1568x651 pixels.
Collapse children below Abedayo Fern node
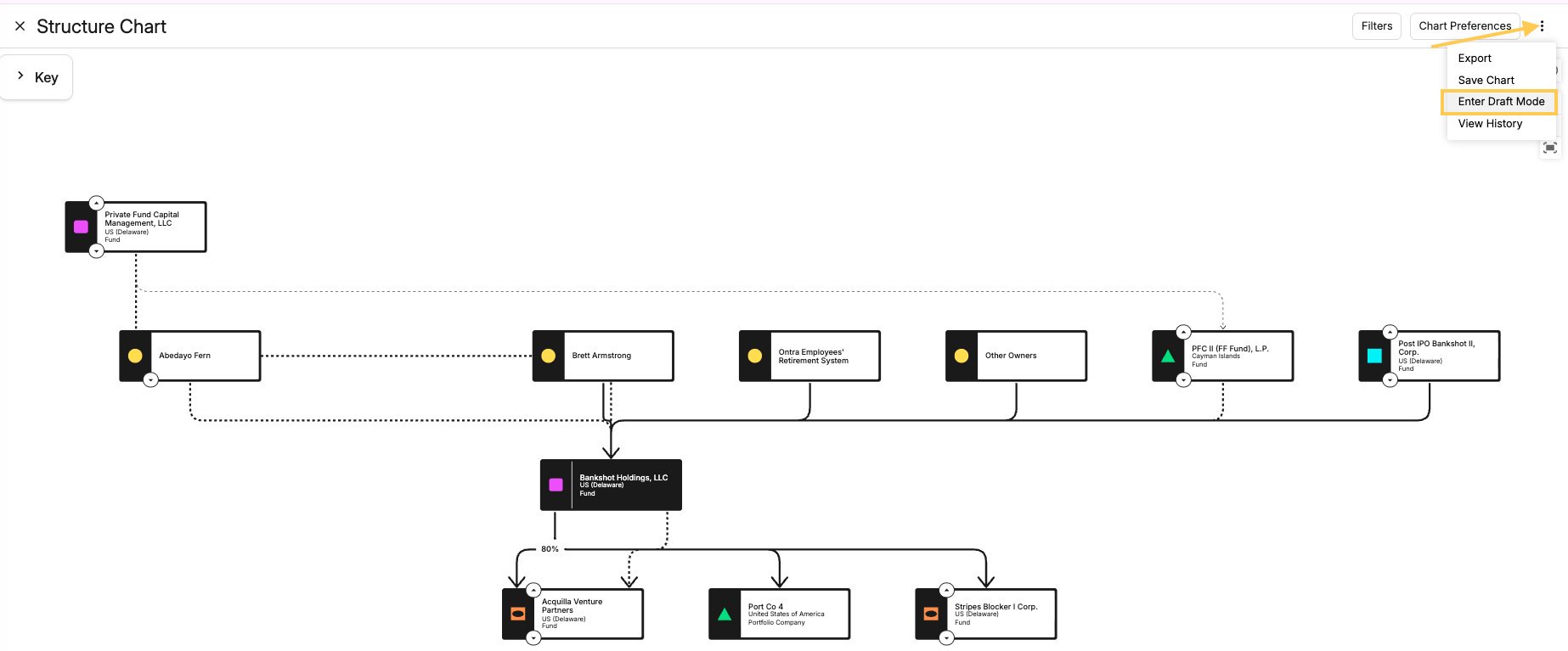click(150, 380)
